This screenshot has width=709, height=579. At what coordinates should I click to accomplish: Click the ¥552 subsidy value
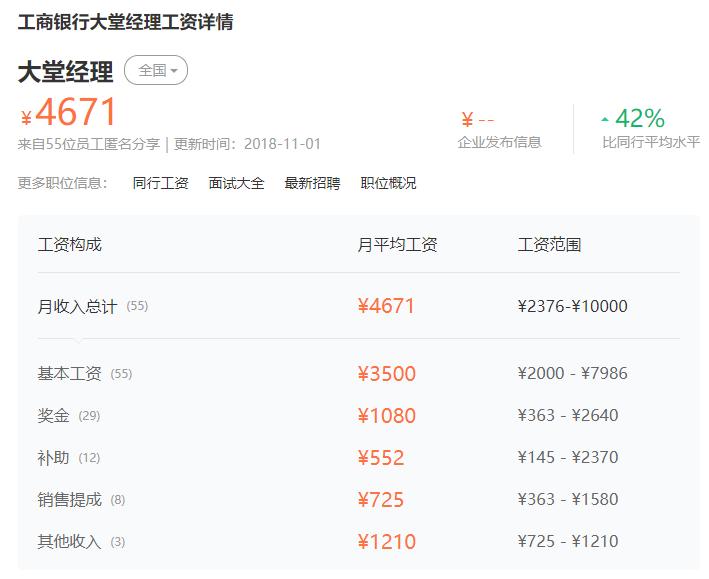coord(381,458)
